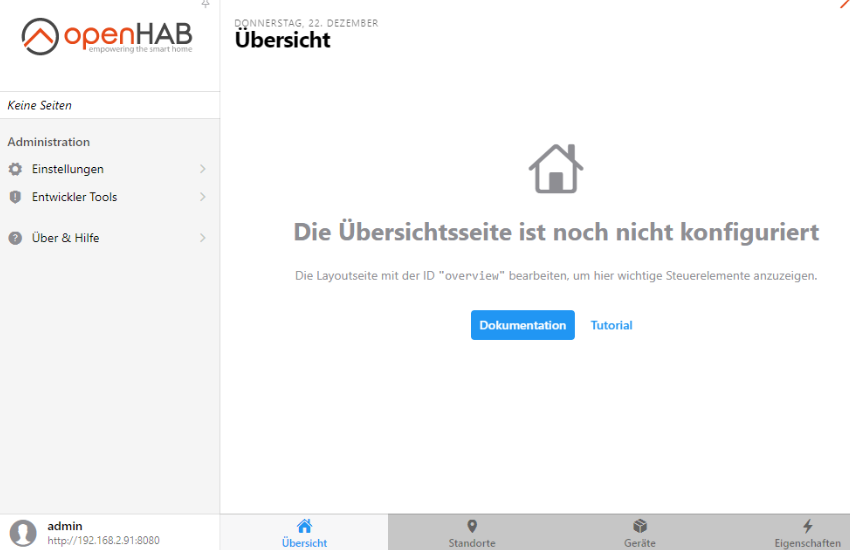This screenshot has width=850, height=550.
Task: Open the Über & Hilfe menu entry
Action: (110, 238)
